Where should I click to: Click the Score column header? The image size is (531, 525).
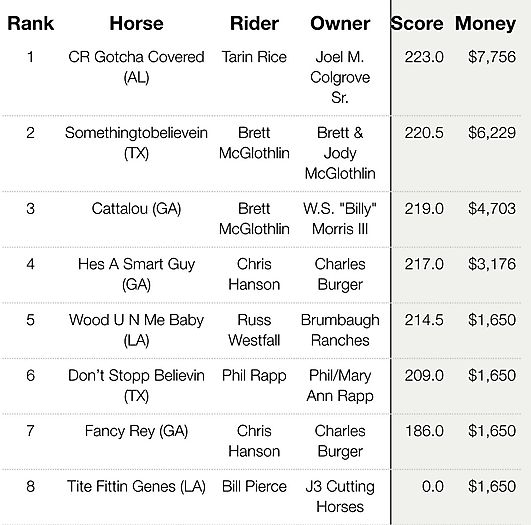tap(417, 24)
